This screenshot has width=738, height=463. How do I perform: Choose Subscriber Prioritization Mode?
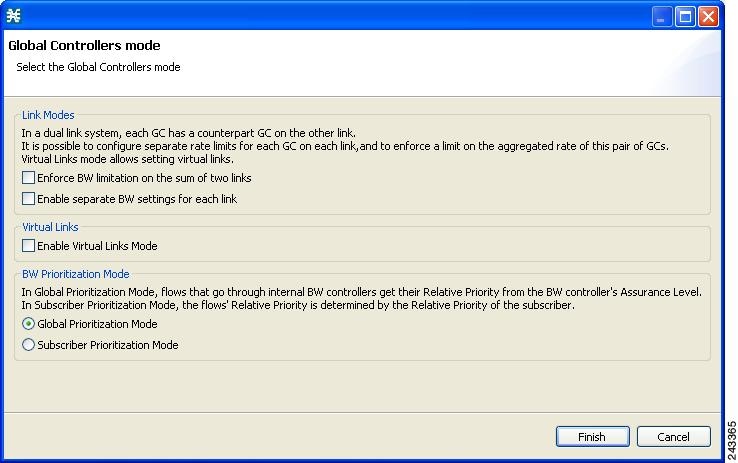click(x=29, y=345)
